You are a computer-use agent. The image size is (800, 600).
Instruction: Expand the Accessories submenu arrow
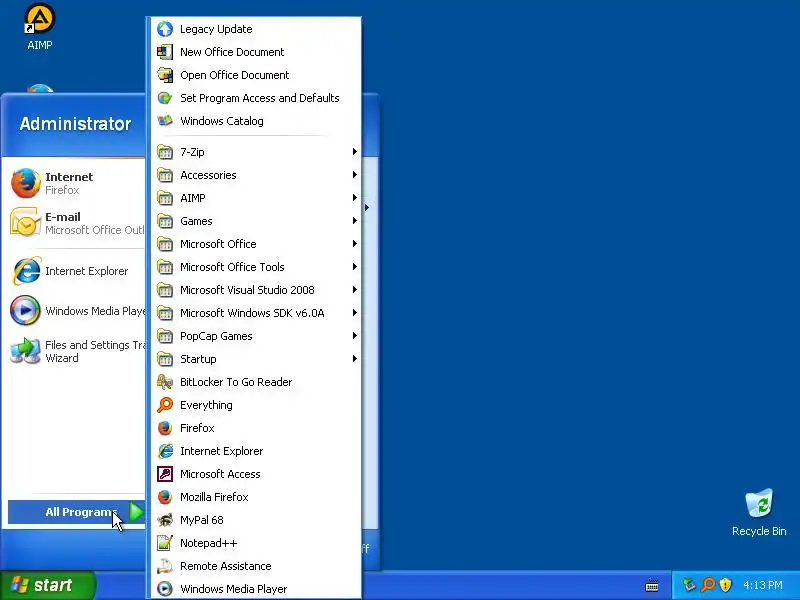click(x=355, y=174)
